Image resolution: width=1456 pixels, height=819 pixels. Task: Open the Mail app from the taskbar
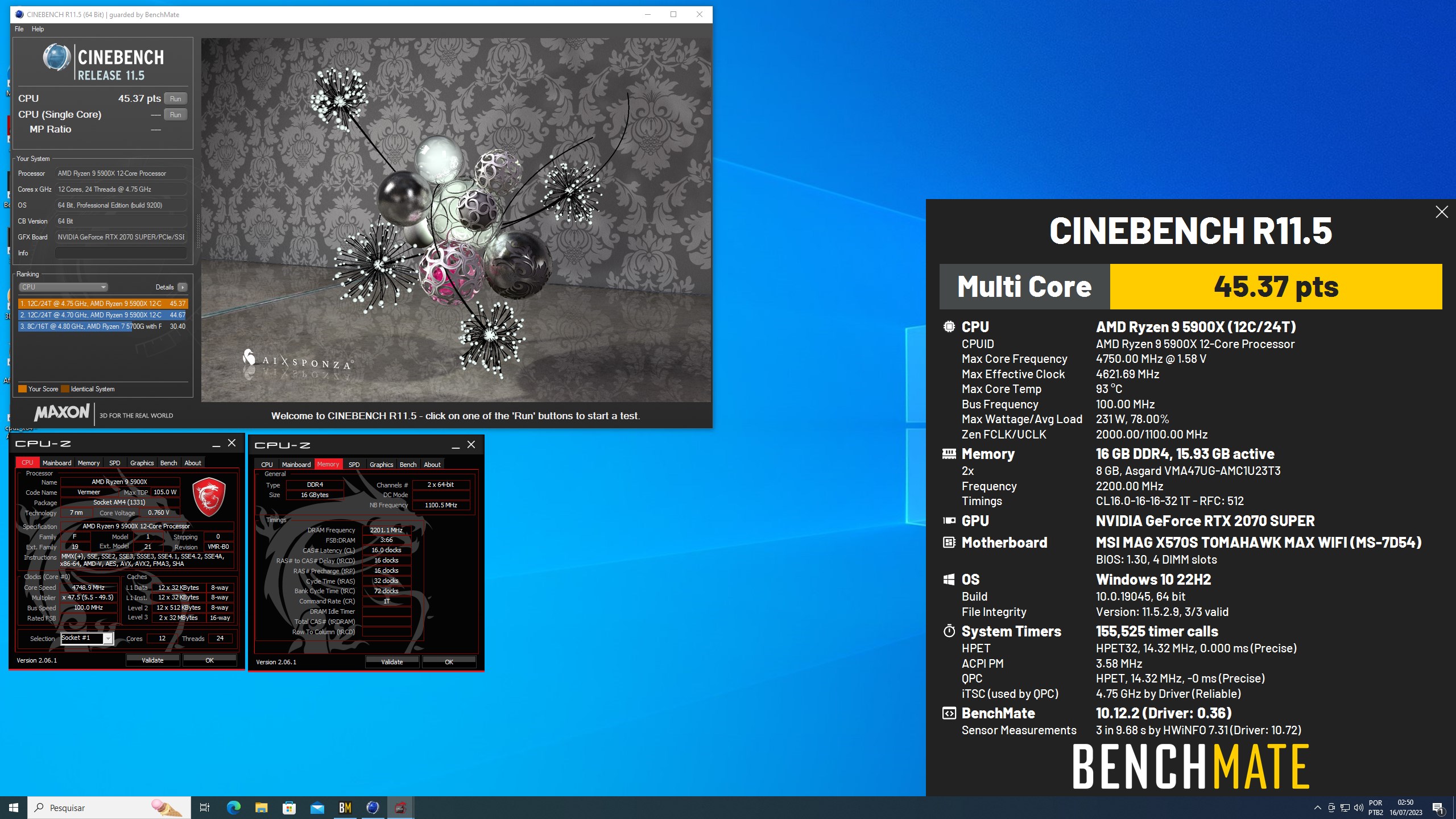click(x=317, y=808)
